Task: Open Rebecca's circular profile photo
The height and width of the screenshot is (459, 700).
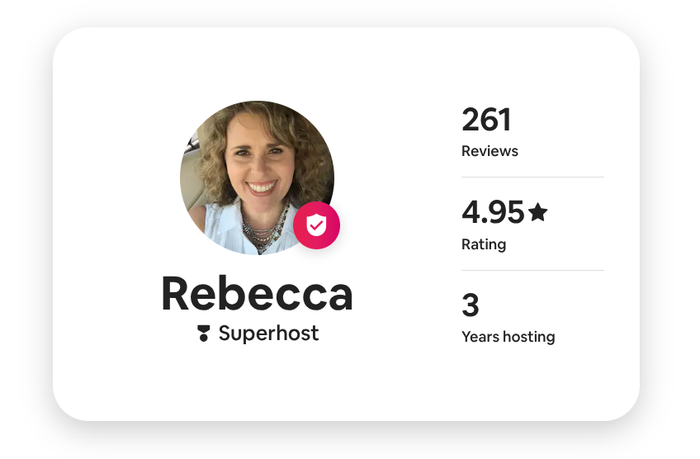Action: coord(256,176)
